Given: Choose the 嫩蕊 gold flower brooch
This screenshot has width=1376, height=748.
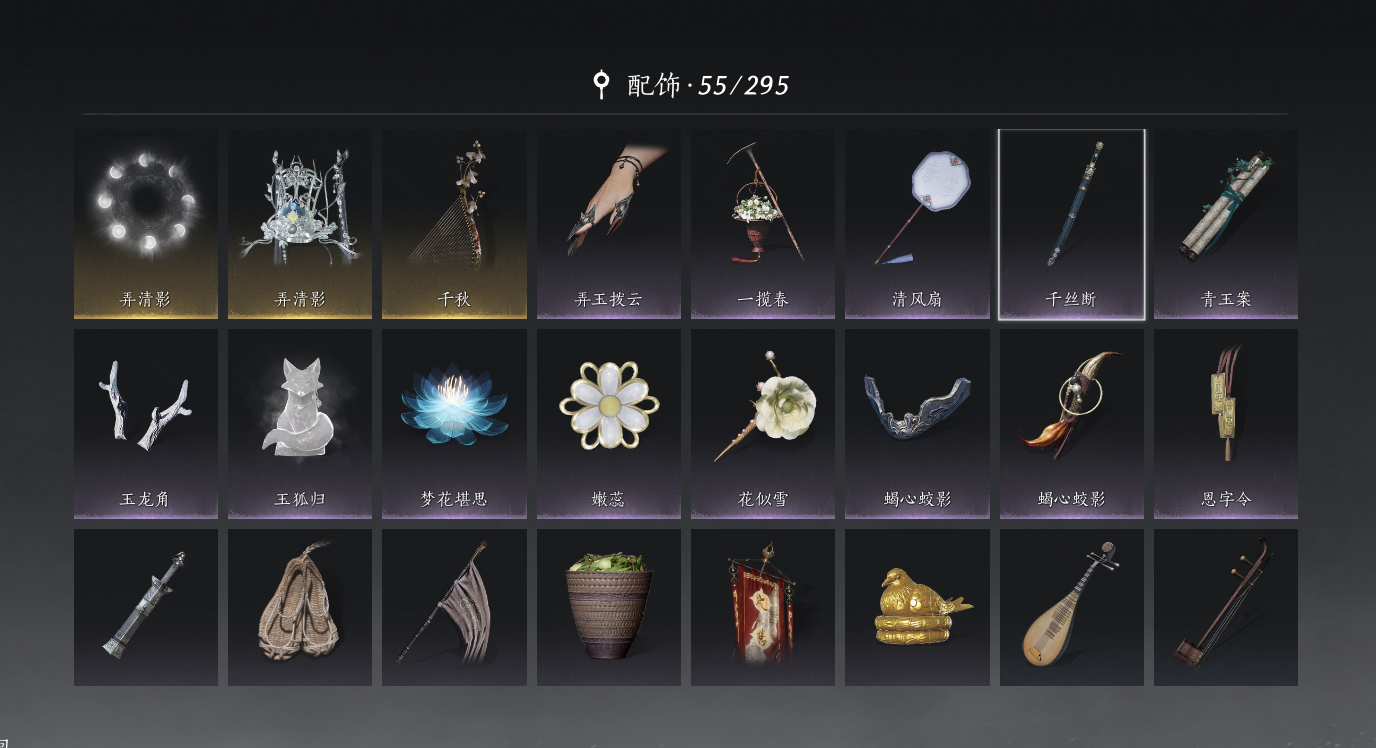Looking at the screenshot, I should coord(609,424).
